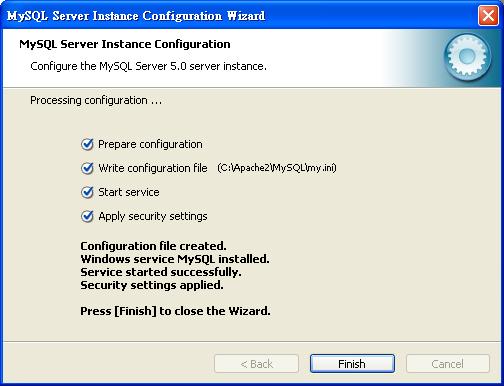Image resolution: width=504 pixels, height=386 pixels.
Task: Click the Configuration file created message
Action: tap(153, 246)
